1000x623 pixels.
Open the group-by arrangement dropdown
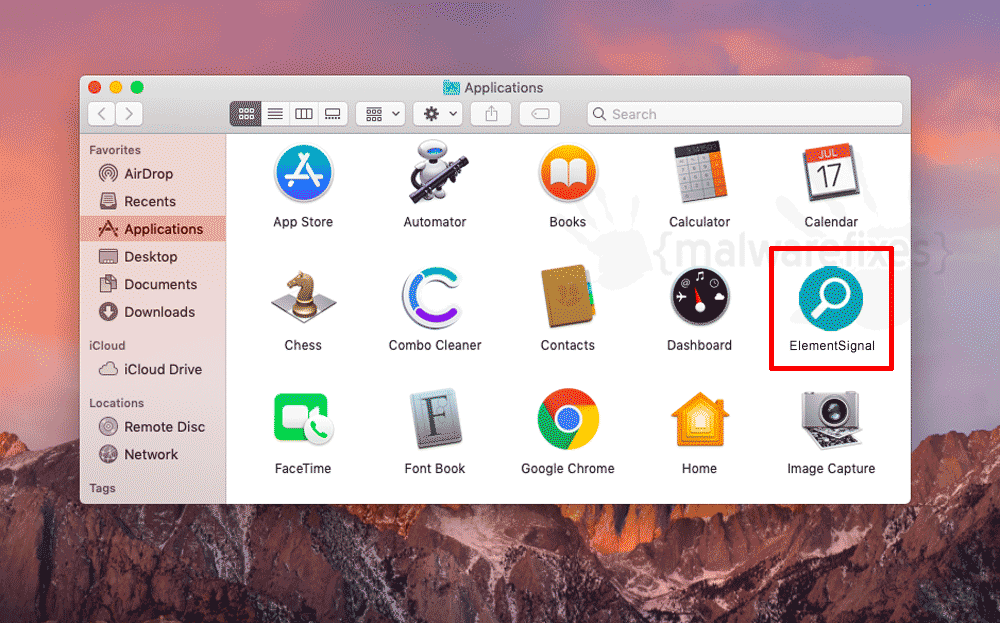point(381,114)
